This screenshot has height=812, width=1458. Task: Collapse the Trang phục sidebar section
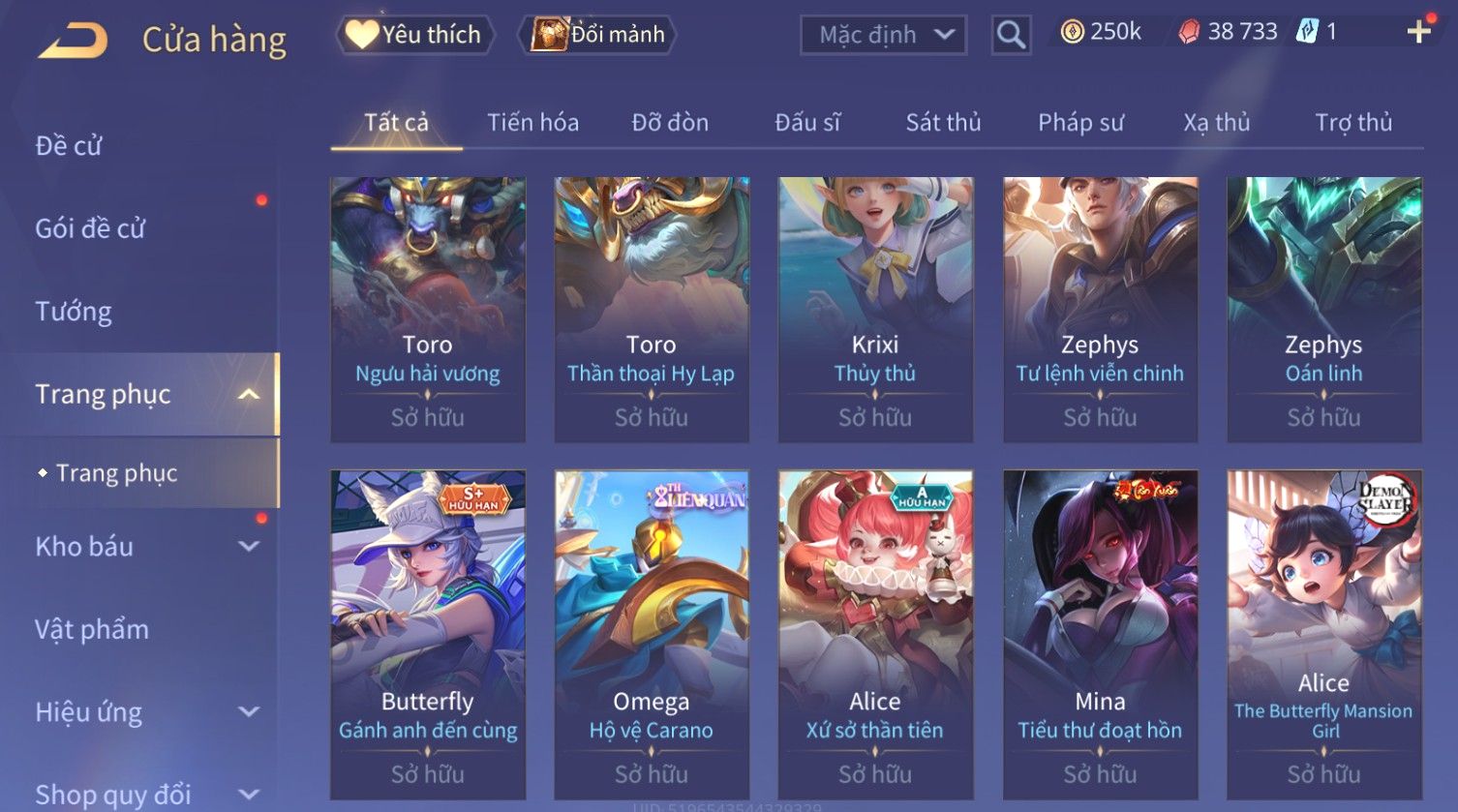(x=249, y=394)
